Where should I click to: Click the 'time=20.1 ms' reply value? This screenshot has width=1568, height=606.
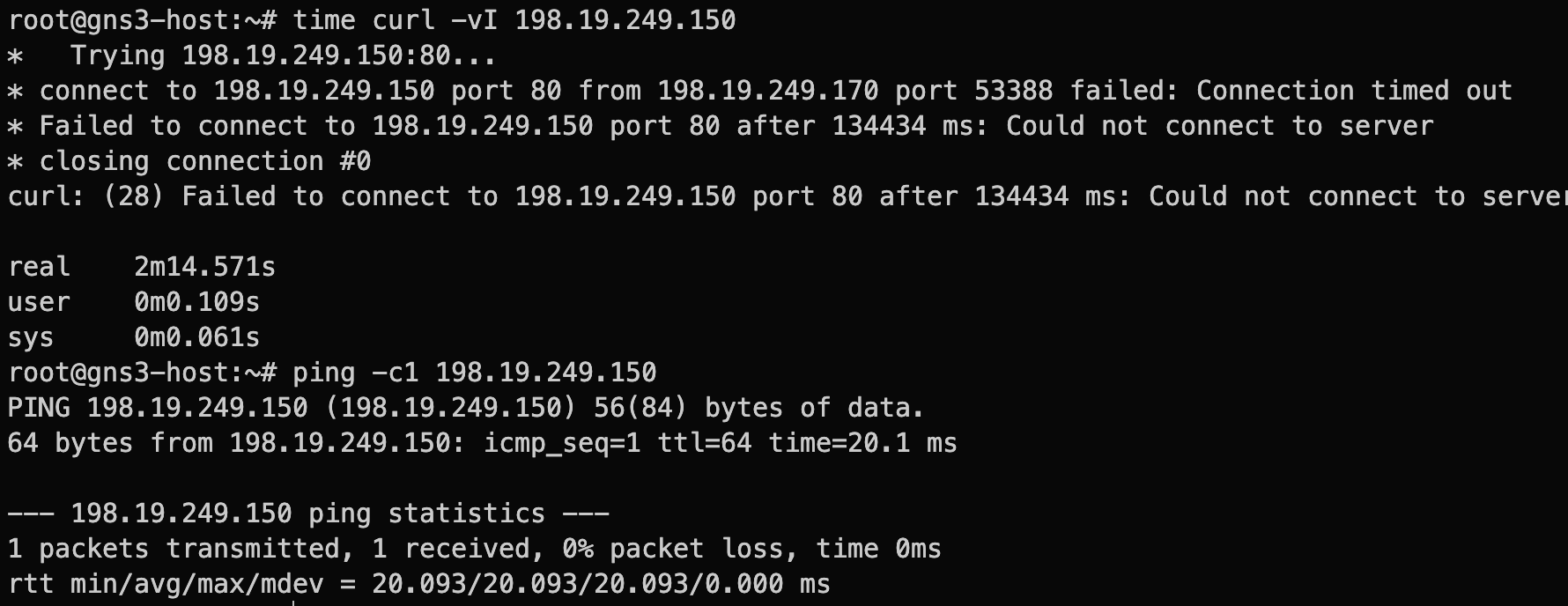coord(862,443)
